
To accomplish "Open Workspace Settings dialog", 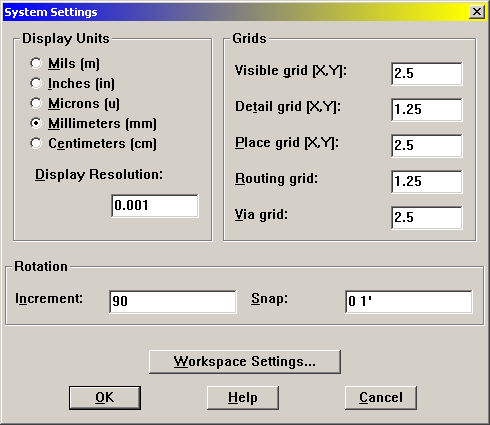I will pyautogui.click(x=245, y=362).
